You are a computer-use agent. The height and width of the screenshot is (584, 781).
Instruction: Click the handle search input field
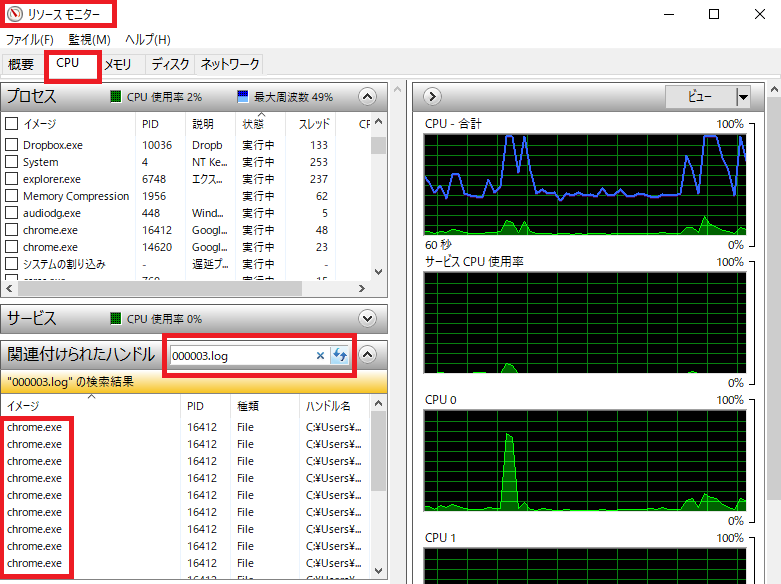(240, 355)
